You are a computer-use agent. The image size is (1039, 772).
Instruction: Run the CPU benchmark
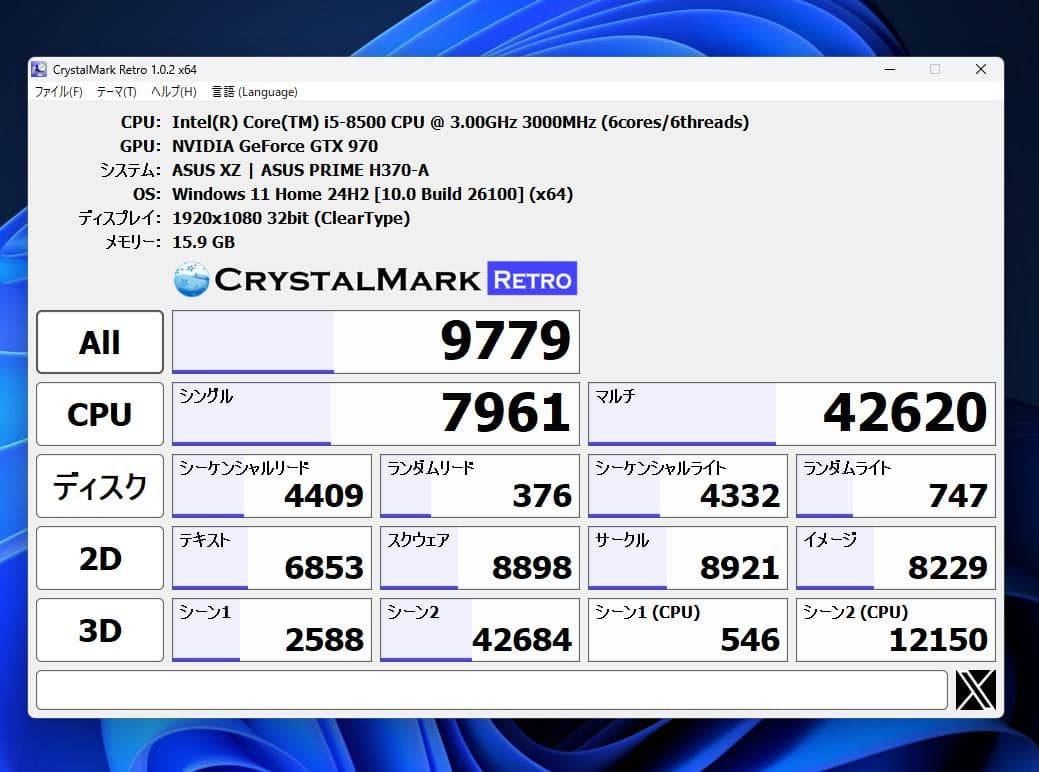99,413
